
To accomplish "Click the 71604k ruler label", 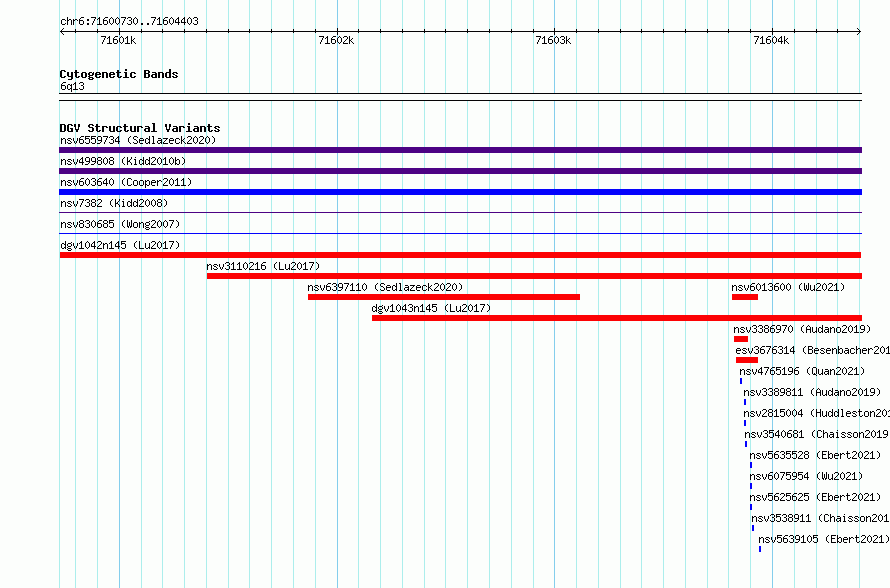I will [771, 40].
